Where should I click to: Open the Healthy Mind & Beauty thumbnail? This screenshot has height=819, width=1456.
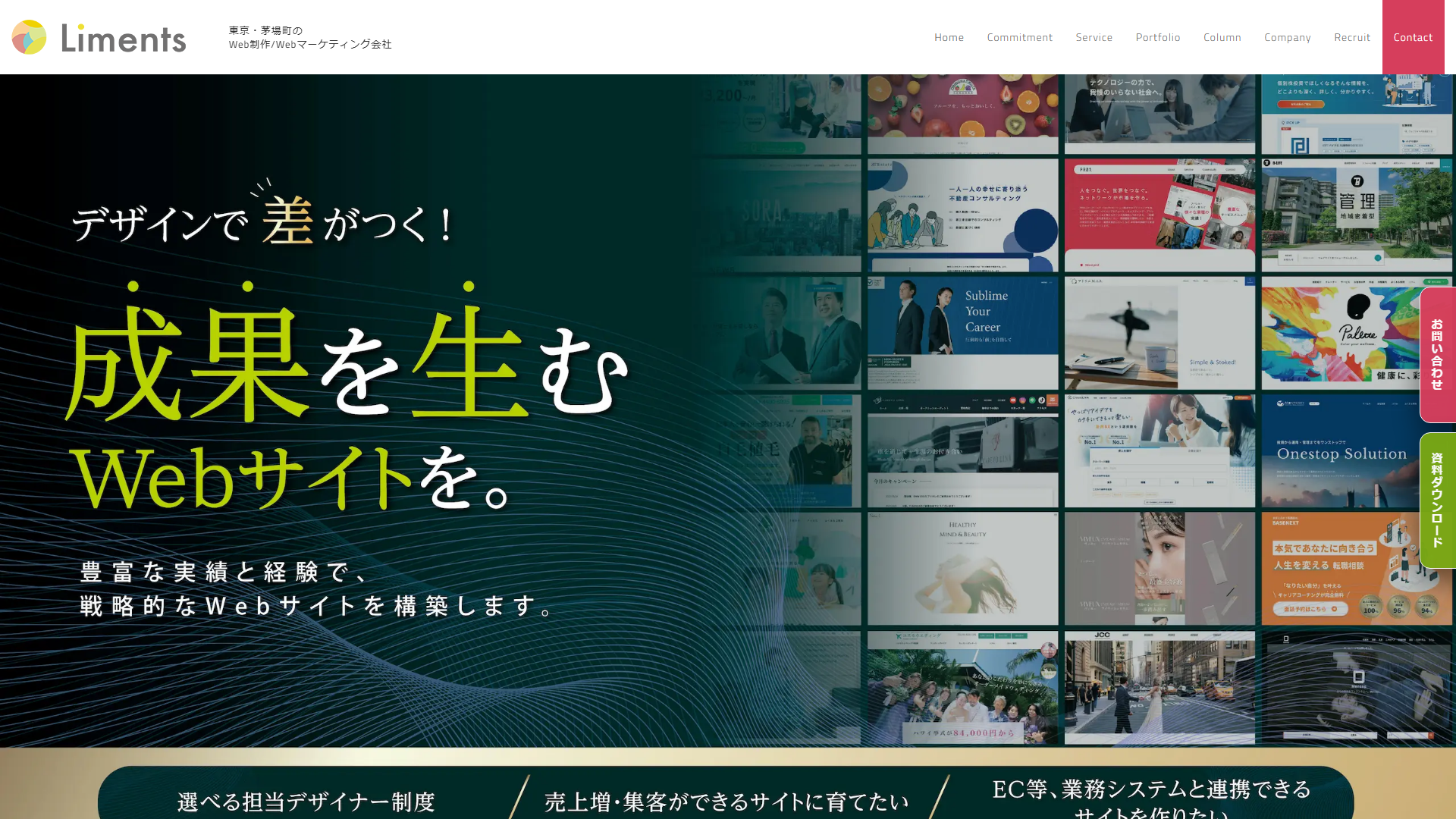(x=962, y=568)
